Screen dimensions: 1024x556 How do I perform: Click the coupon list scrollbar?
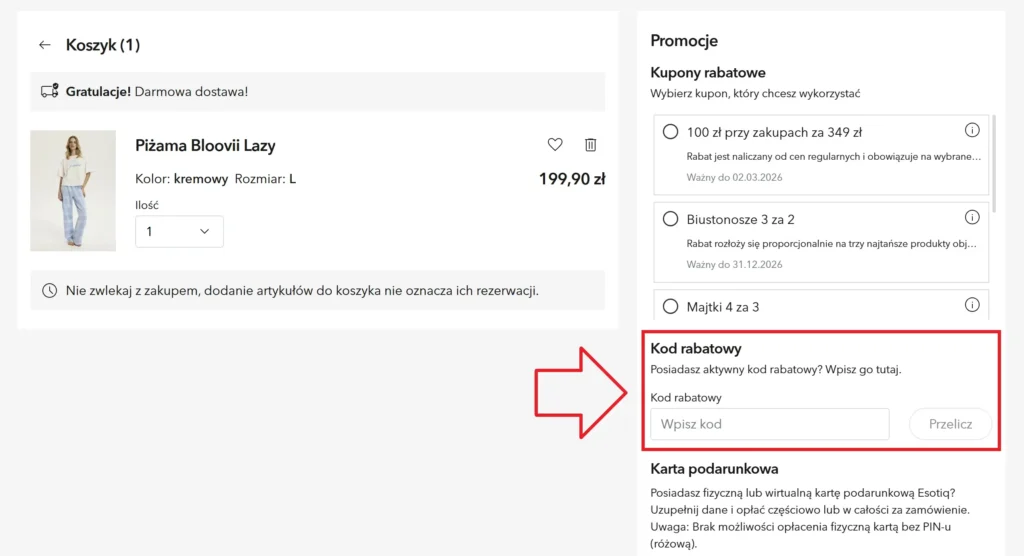(994, 163)
